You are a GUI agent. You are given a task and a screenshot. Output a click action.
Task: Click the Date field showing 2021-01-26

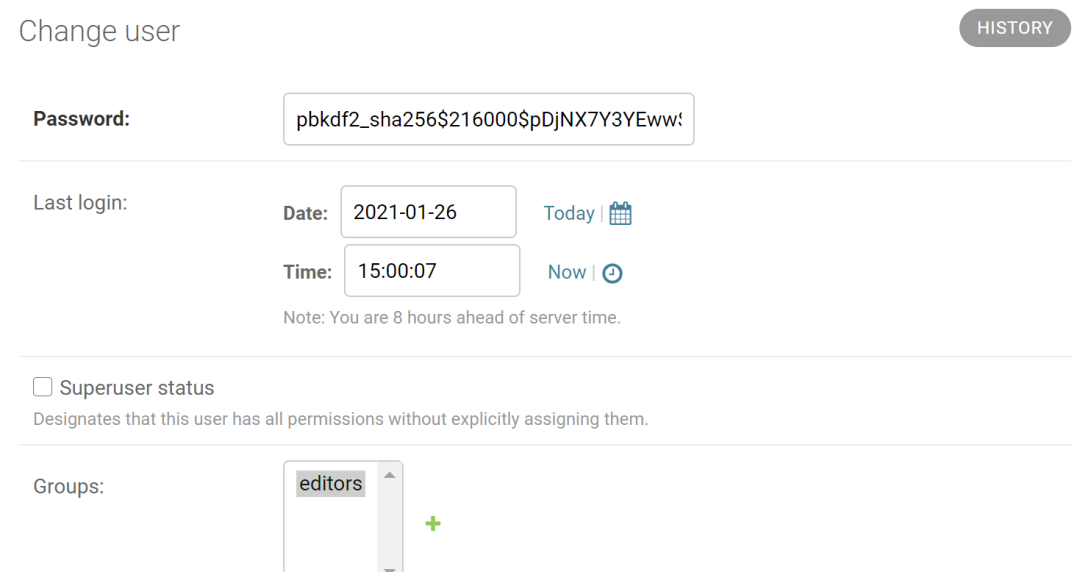(428, 212)
